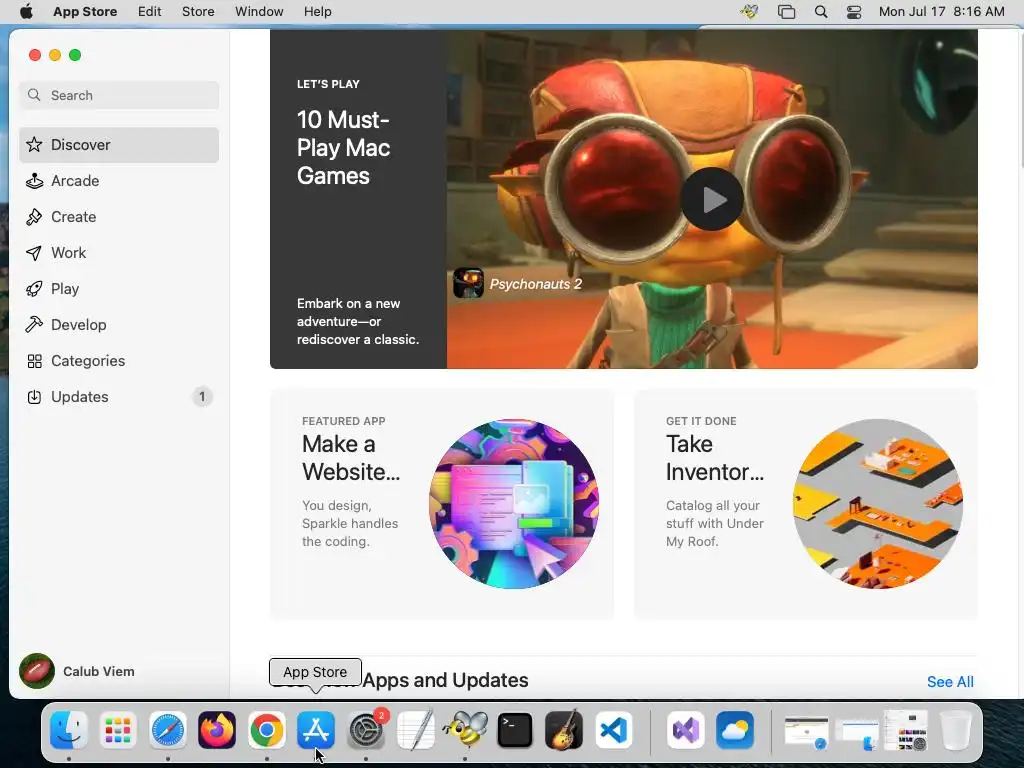Open the Edit menu
This screenshot has width=1024, height=768.
click(150, 12)
